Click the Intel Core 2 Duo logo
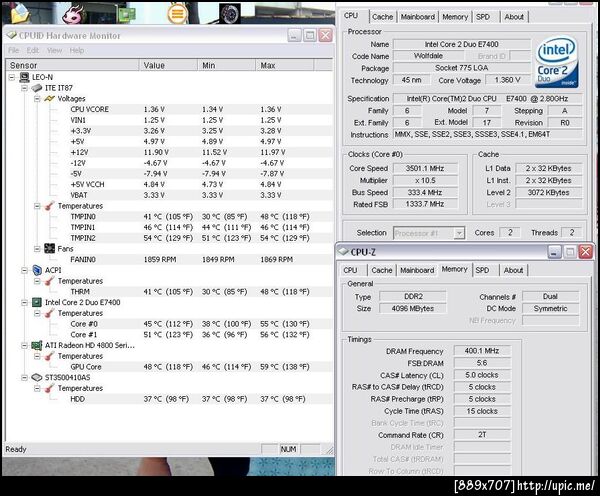The height and width of the screenshot is (496, 600). click(x=557, y=63)
